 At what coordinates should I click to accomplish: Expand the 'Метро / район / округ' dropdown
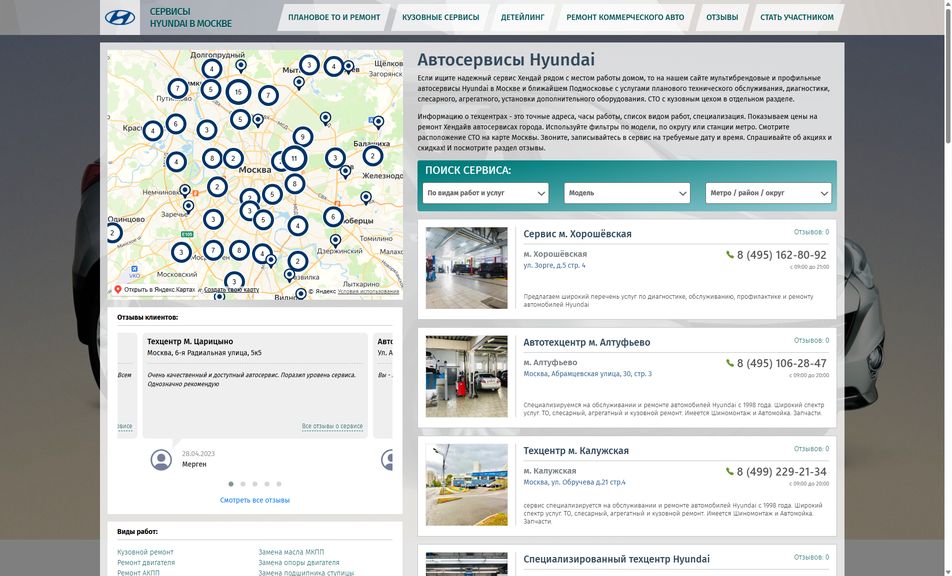click(x=768, y=193)
